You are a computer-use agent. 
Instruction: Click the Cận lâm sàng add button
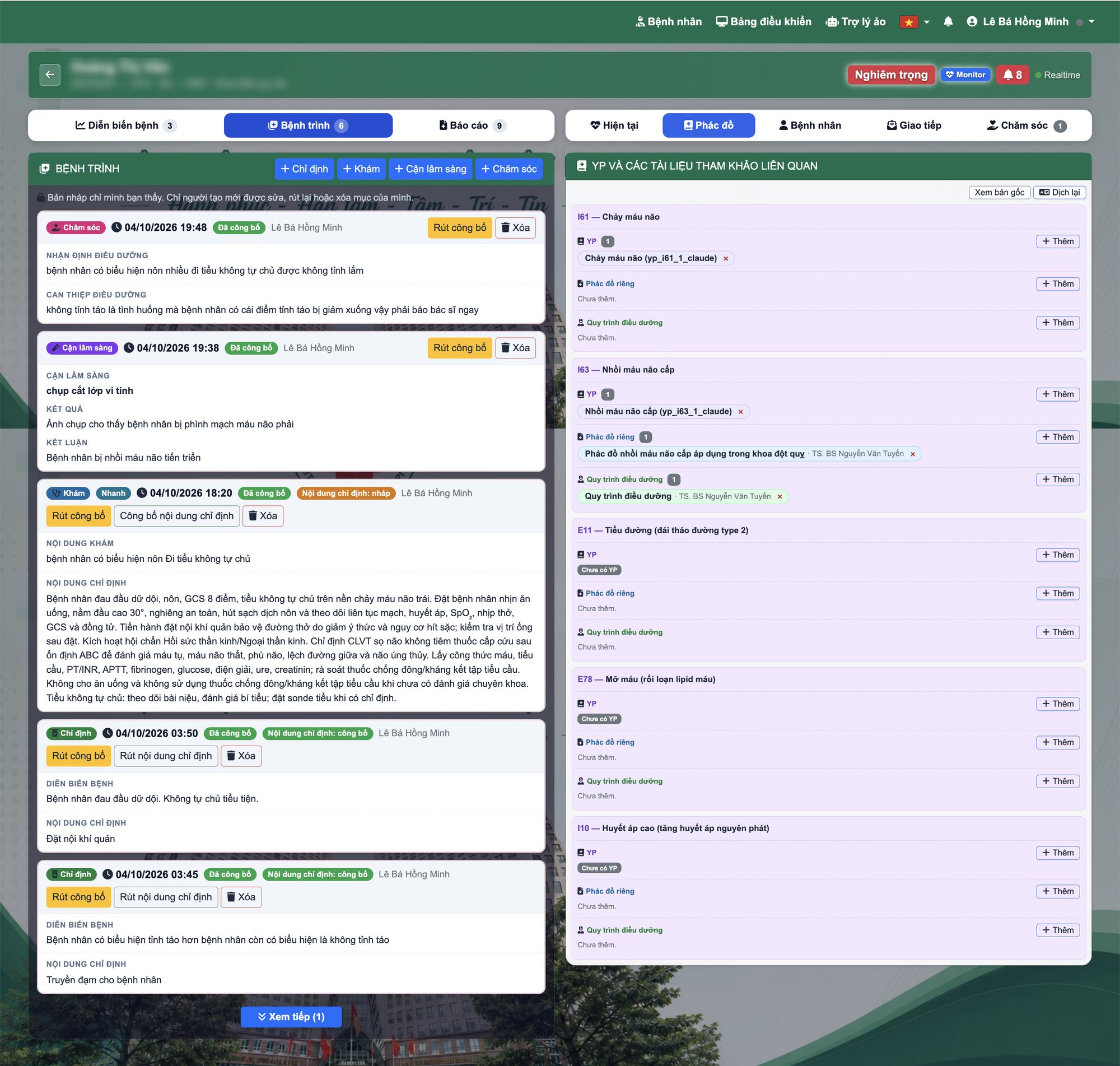tap(430, 169)
